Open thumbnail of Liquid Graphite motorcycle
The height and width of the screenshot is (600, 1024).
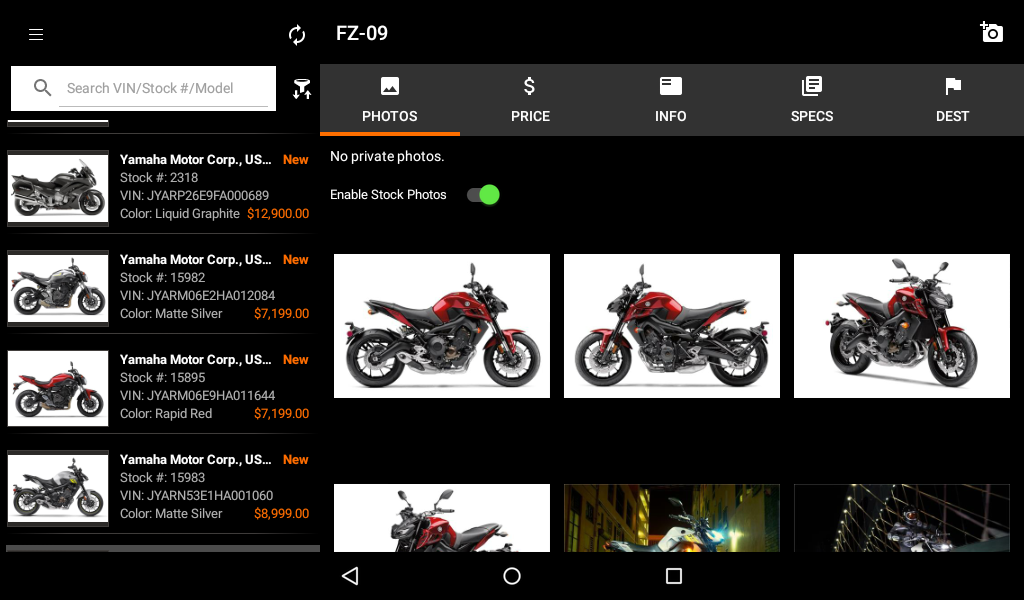pyautogui.click(x=58, y=189)
